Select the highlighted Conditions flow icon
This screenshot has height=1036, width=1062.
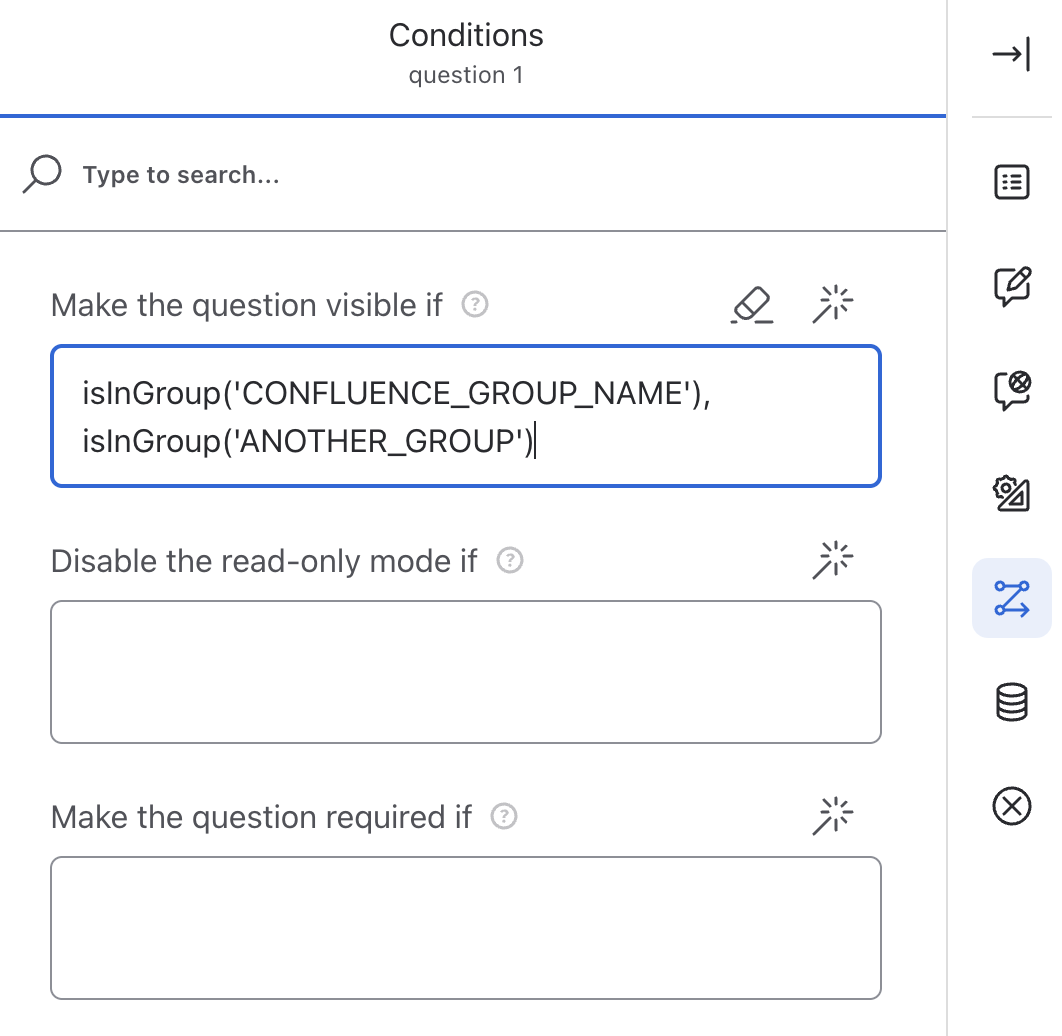pos(1011,598)
